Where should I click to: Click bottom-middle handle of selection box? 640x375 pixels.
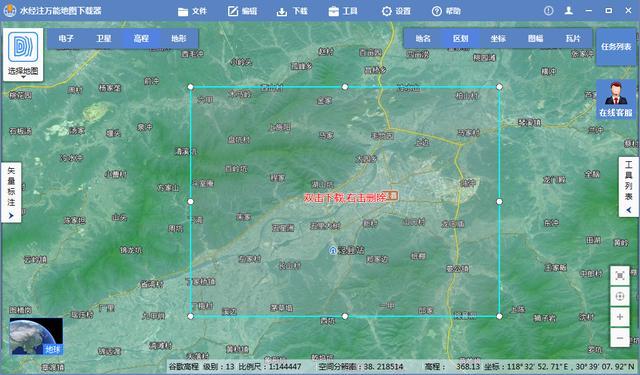[345, 316]
